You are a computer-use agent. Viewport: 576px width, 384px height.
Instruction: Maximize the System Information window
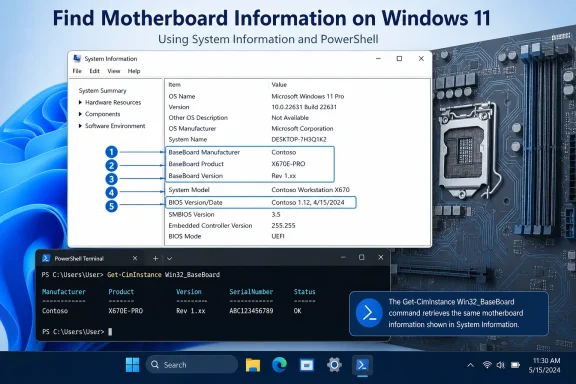click(399, 58)
